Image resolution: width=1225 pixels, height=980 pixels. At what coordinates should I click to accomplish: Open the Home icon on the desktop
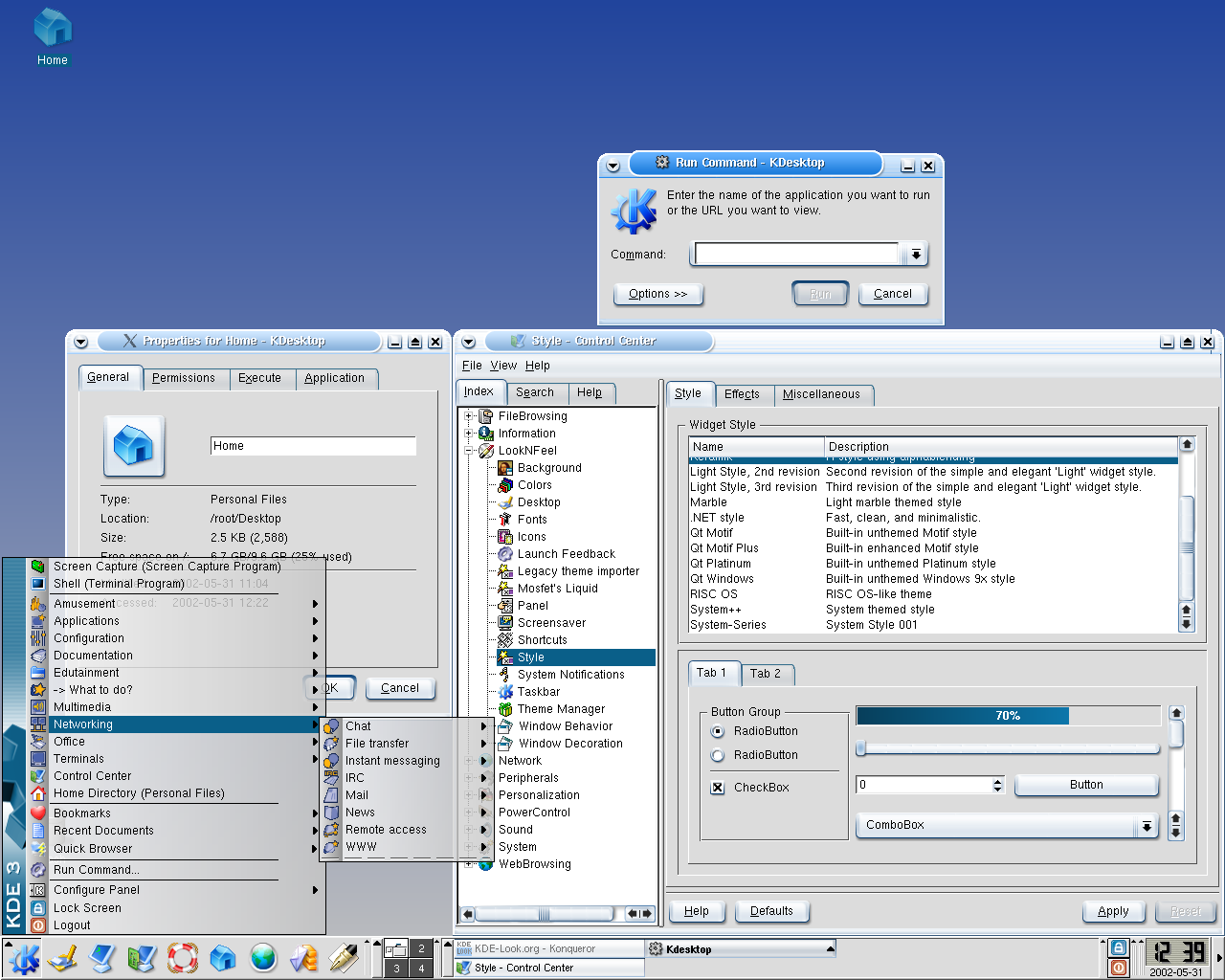coord(53,38)
